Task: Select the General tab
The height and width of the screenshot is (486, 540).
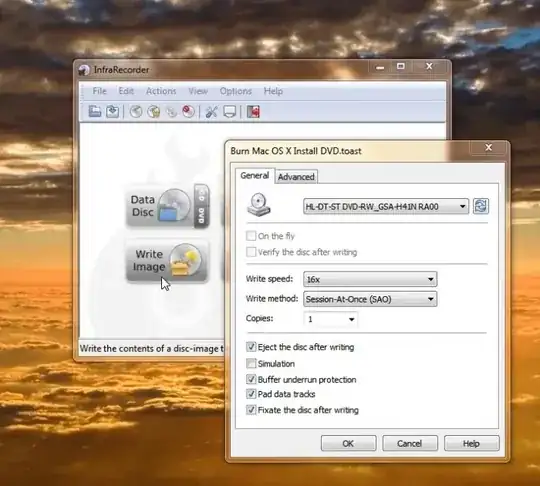Action: click(255, 176)
